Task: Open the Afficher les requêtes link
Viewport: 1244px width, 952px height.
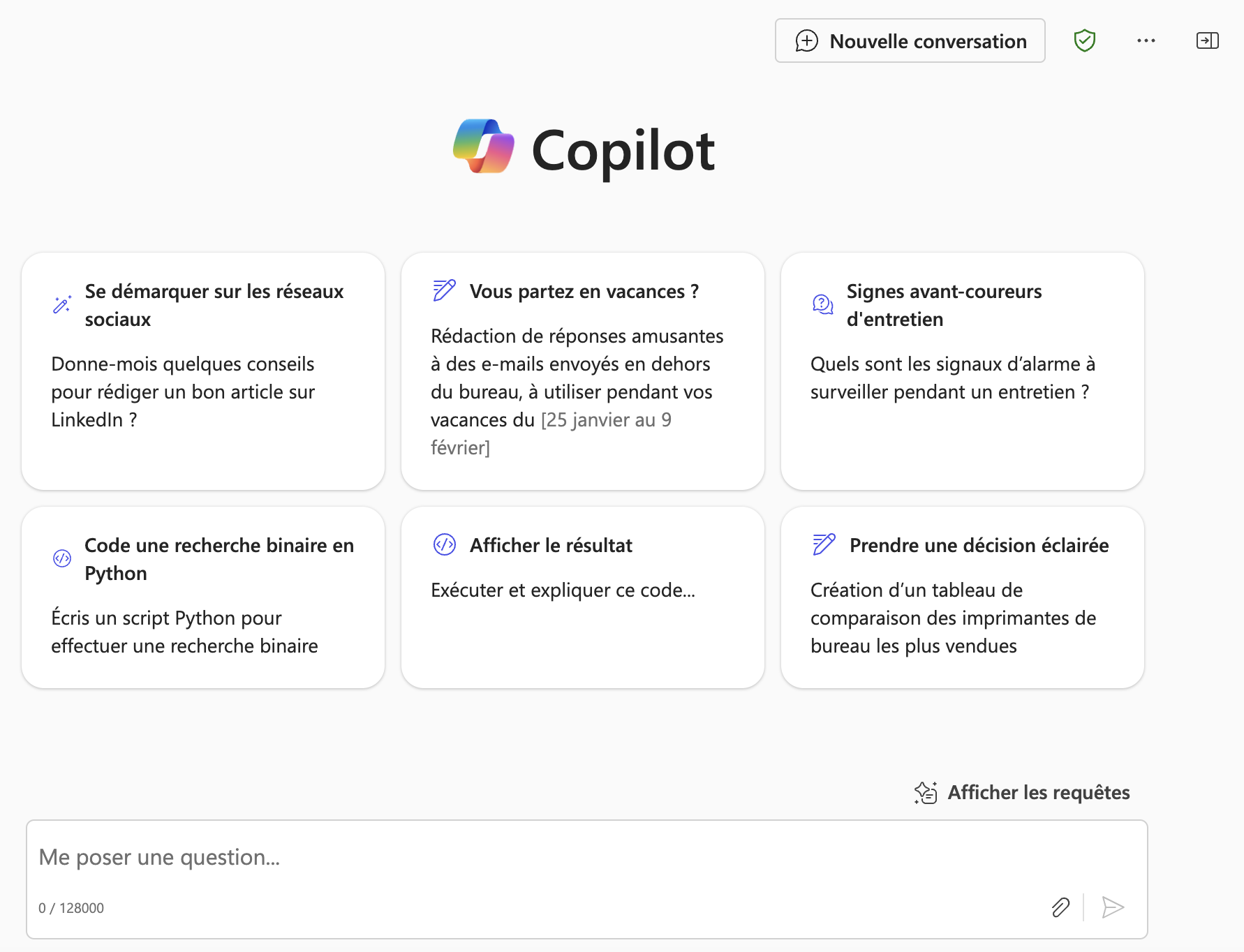Action: [x=1038, y=792]
